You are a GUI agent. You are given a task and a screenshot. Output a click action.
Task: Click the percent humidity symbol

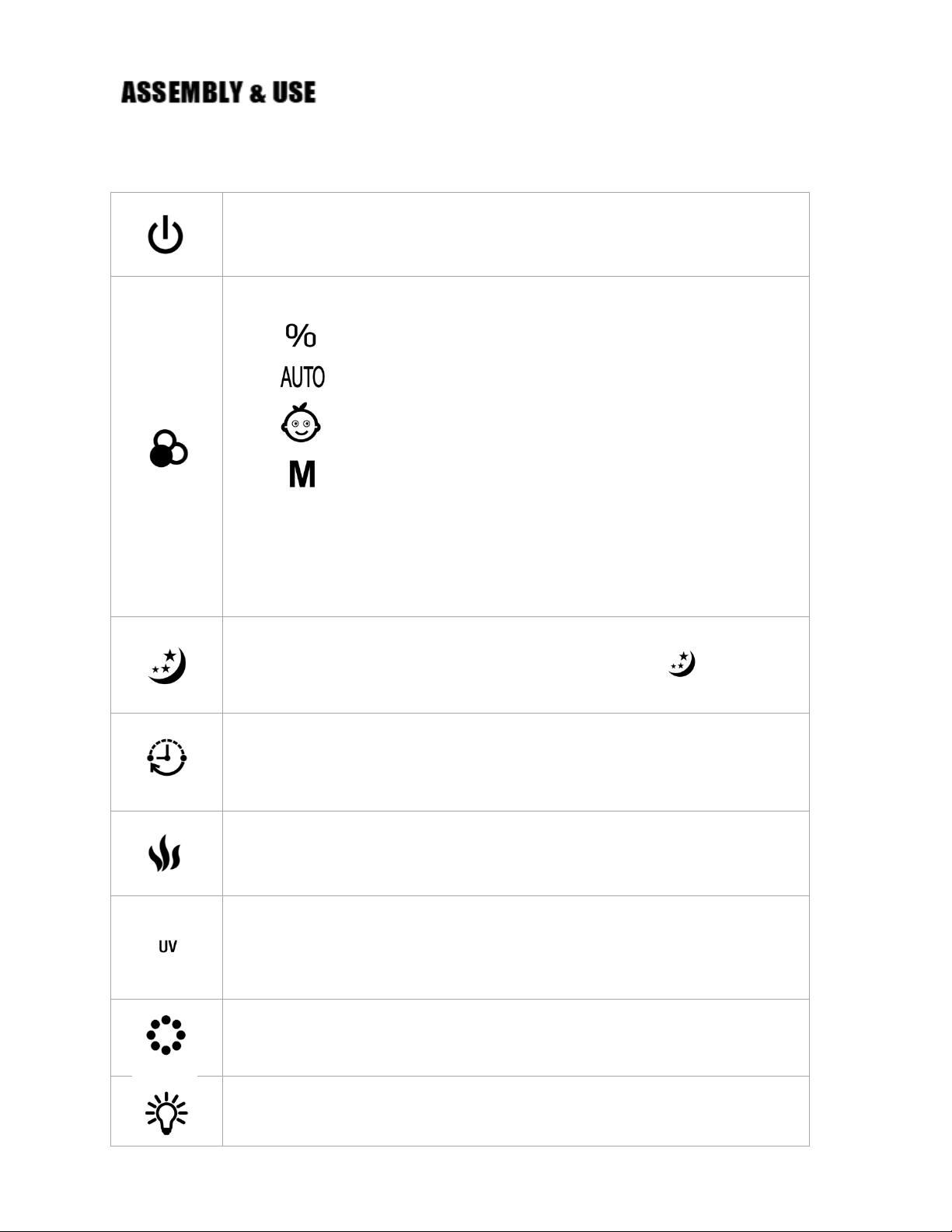[301, 335]
